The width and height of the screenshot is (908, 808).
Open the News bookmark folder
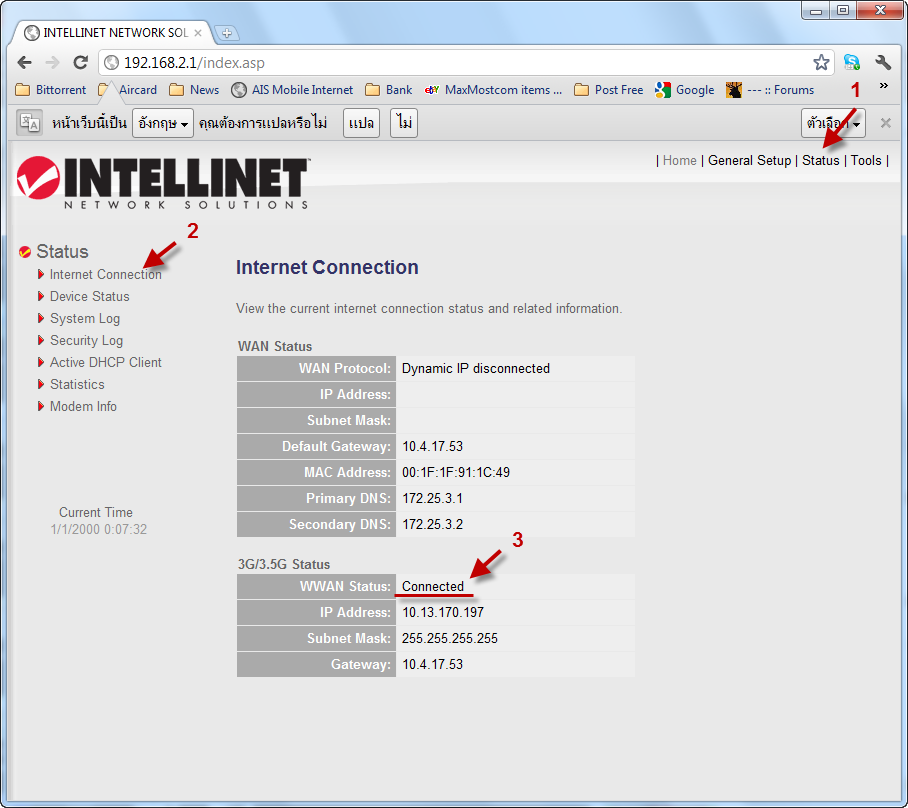click(x=194, y=90)
